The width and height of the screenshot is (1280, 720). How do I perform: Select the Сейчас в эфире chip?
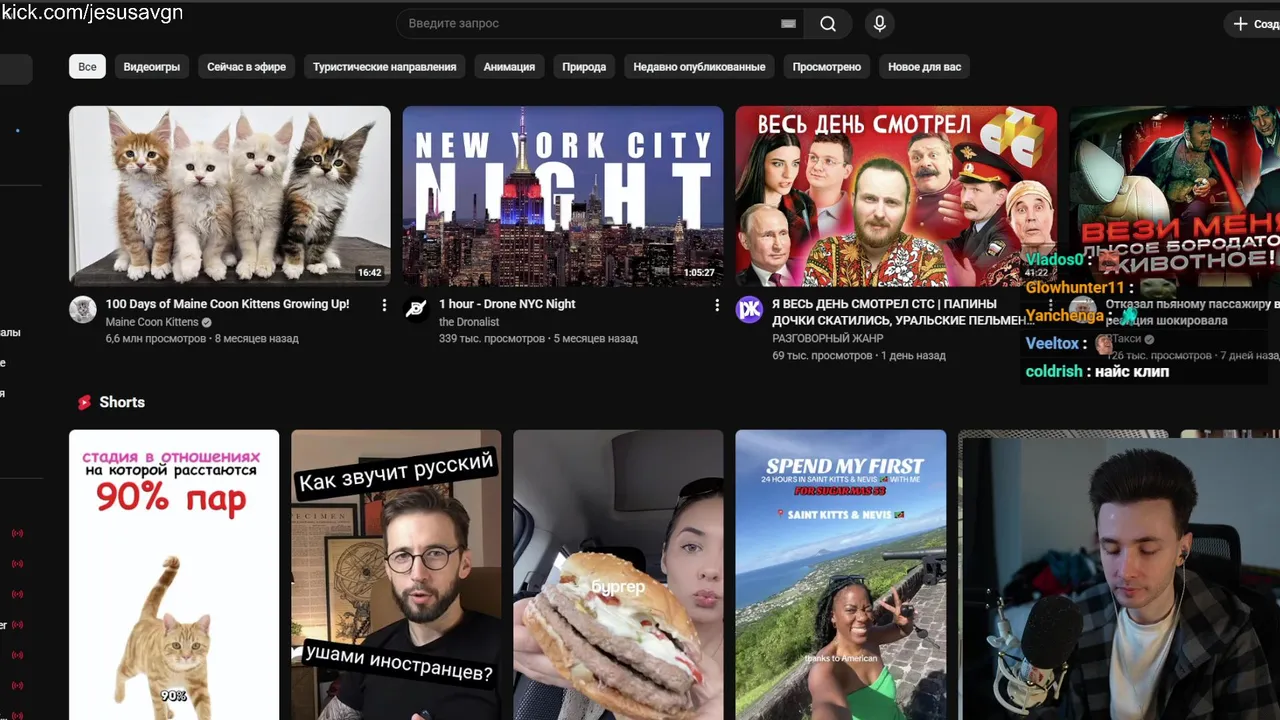click(x=247, y=67)
